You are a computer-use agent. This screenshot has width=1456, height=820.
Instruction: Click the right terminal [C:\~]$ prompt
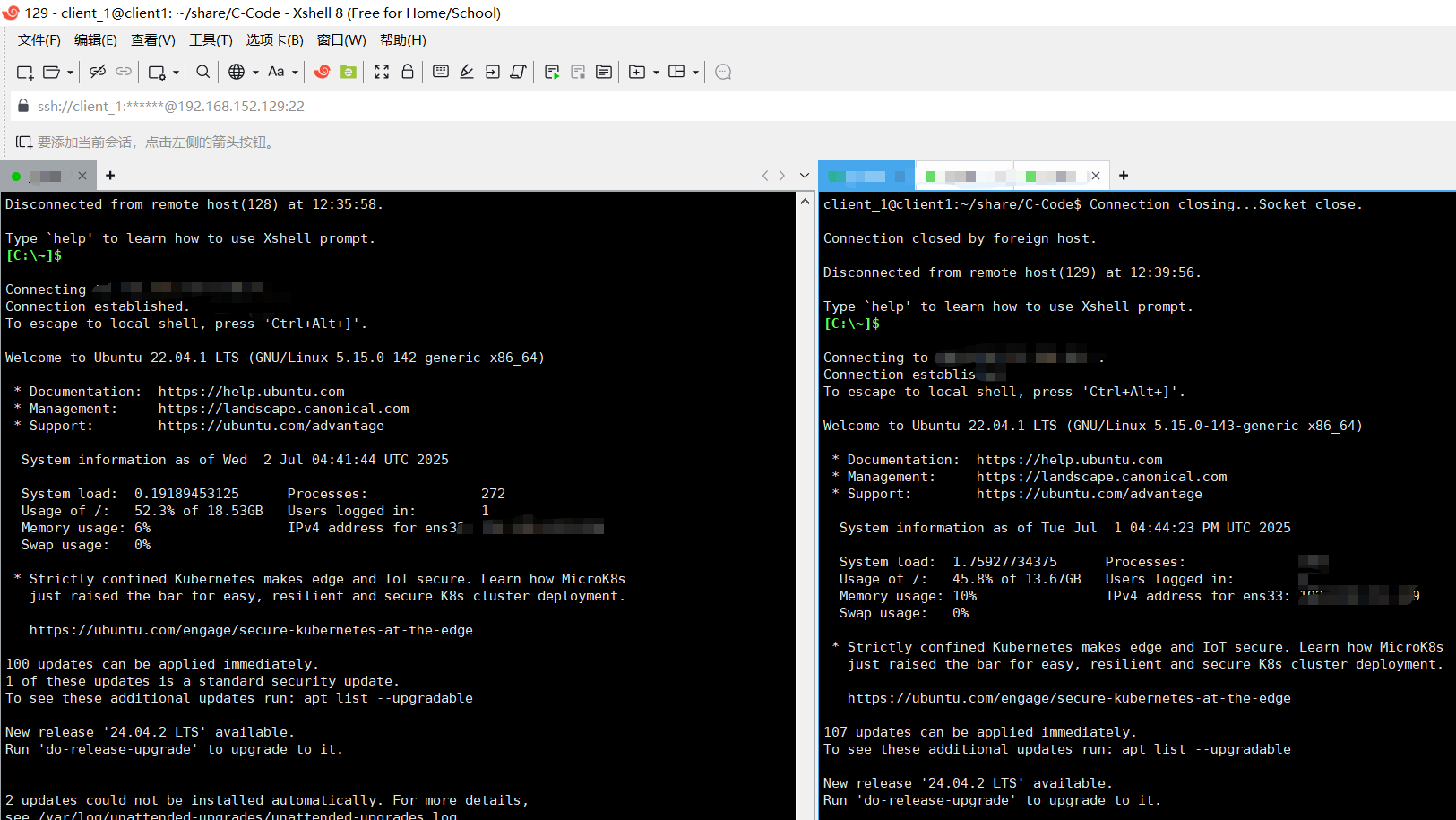point(852,324)
